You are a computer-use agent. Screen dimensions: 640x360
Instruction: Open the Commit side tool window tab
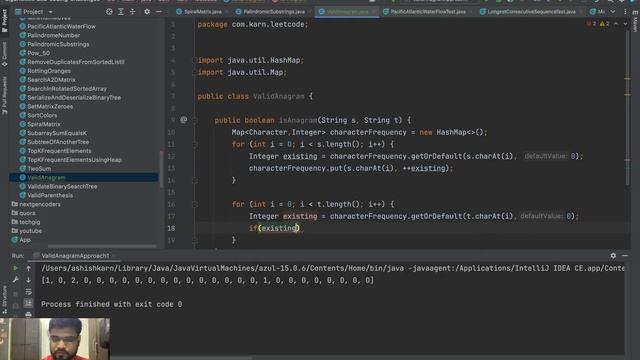pos(4,54)
